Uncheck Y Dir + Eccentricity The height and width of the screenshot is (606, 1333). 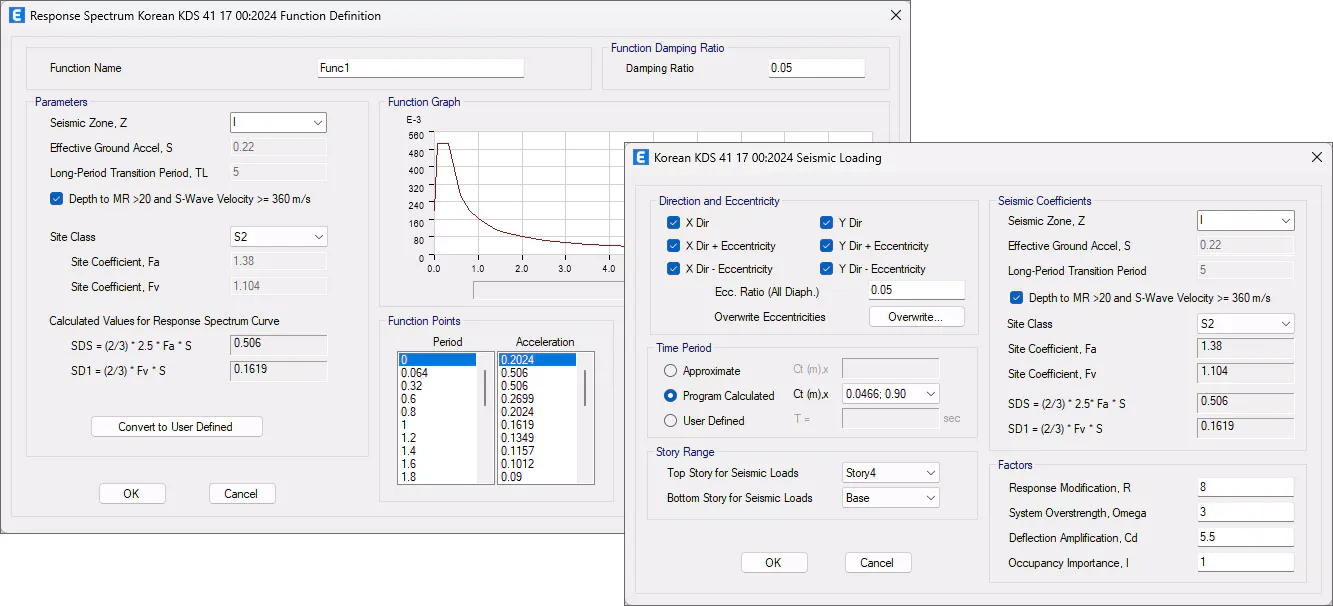(827, 246)
